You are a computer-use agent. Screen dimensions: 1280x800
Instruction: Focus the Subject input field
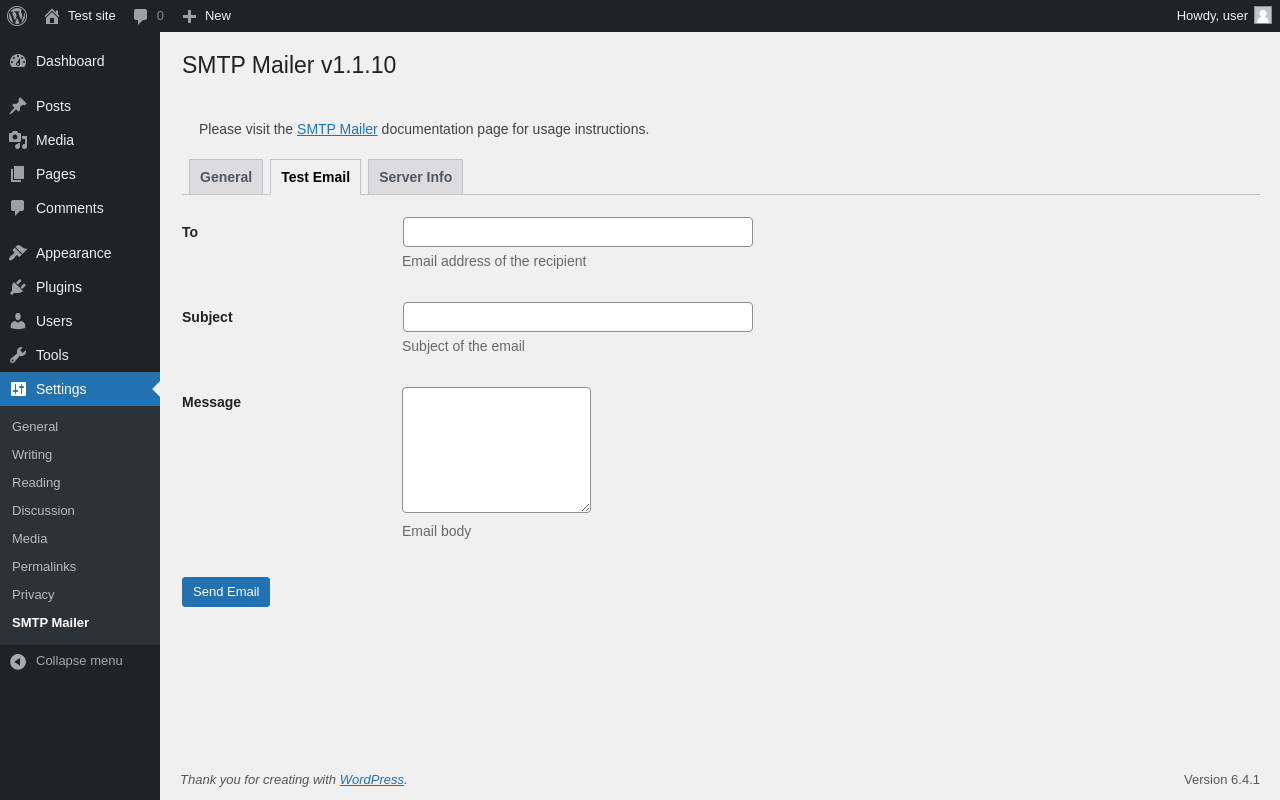point(578,317)
